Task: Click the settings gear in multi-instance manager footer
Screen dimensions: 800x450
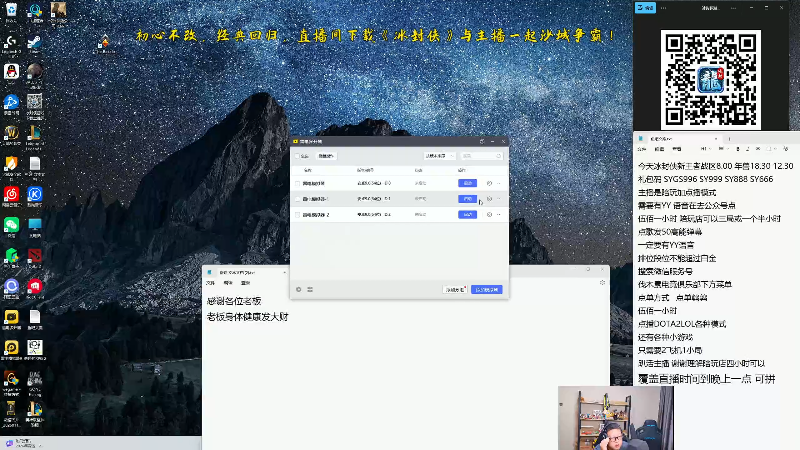Action: (298, 289)
